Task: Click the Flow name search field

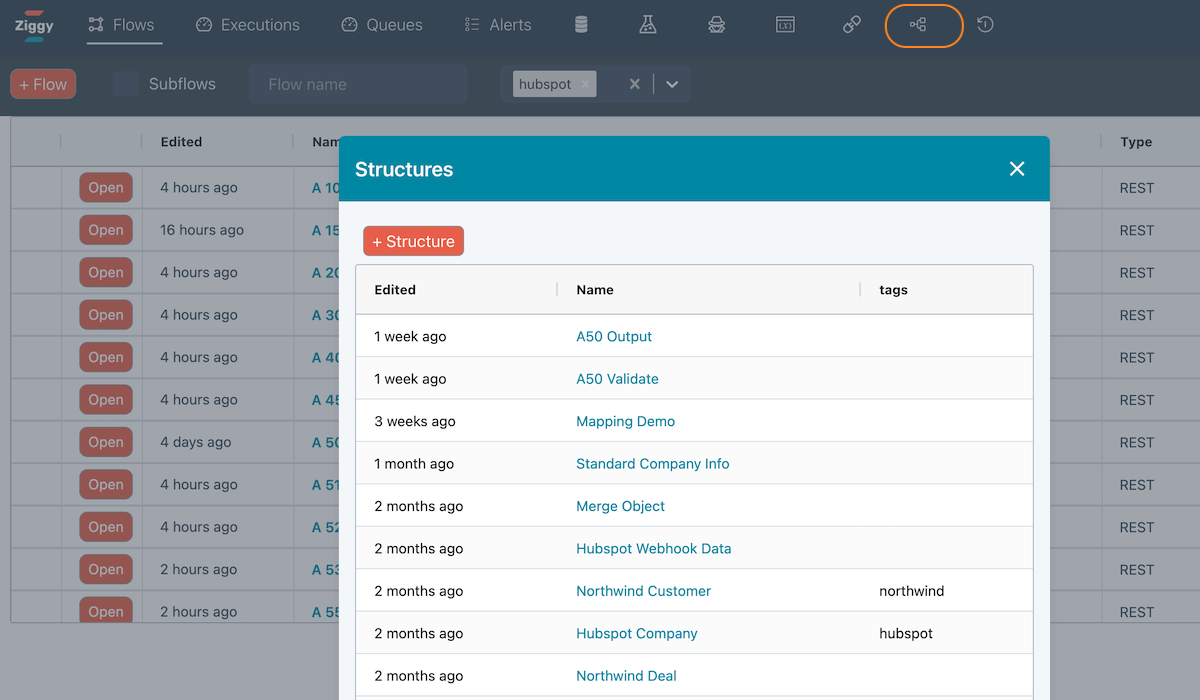Action: 357,85
